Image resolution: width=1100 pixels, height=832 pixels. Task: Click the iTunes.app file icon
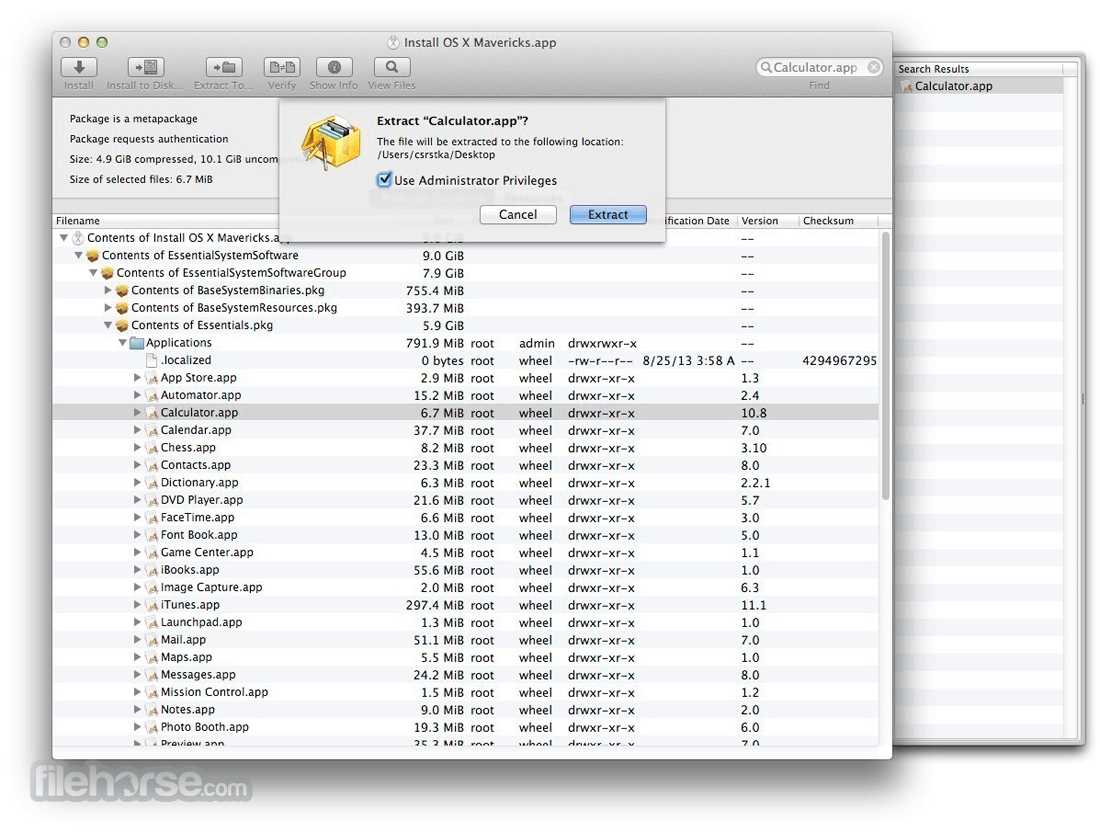click(x=151, y=605)
